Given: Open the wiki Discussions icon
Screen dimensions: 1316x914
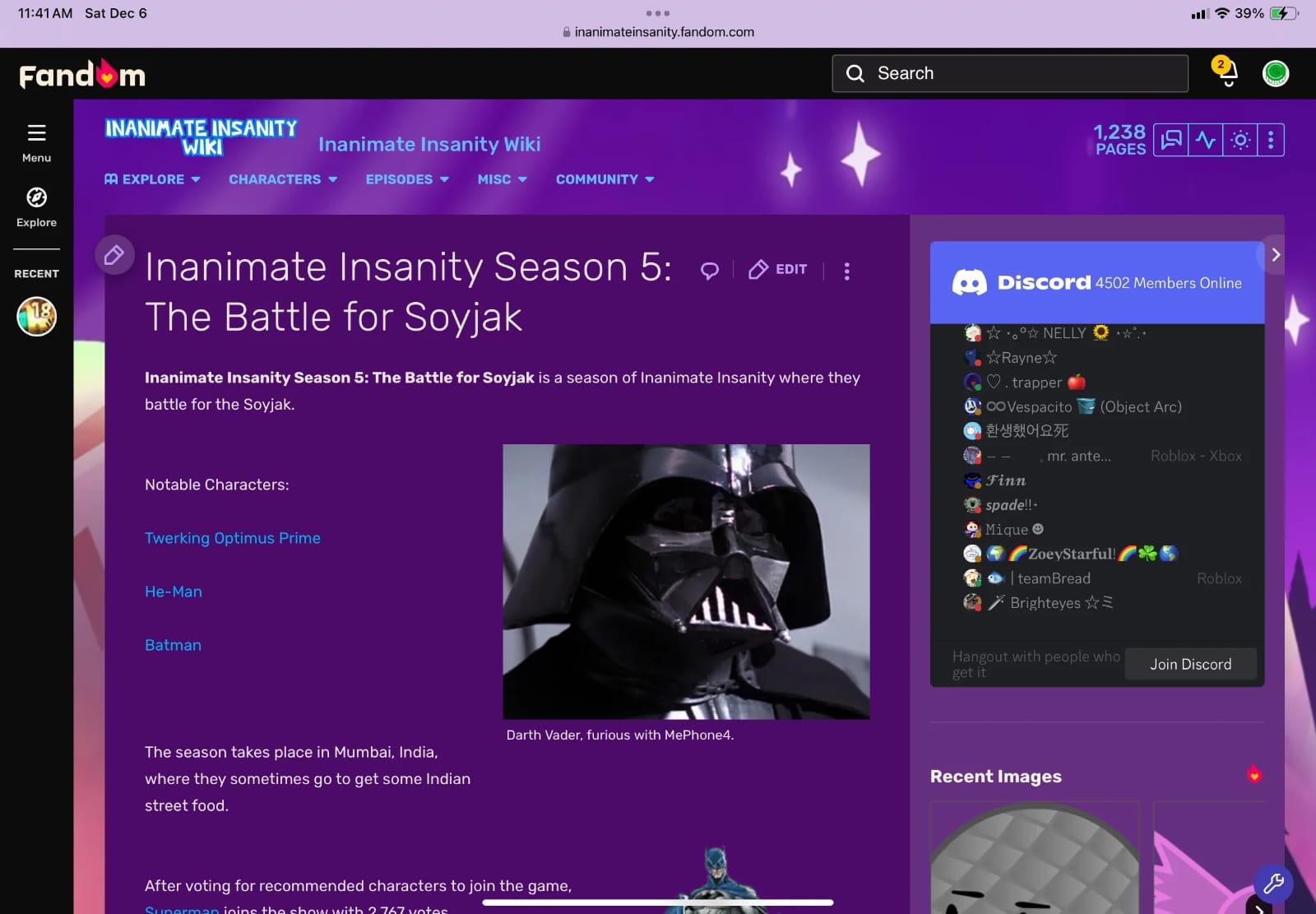Looking at the screenshot, I should point(1170,140).
